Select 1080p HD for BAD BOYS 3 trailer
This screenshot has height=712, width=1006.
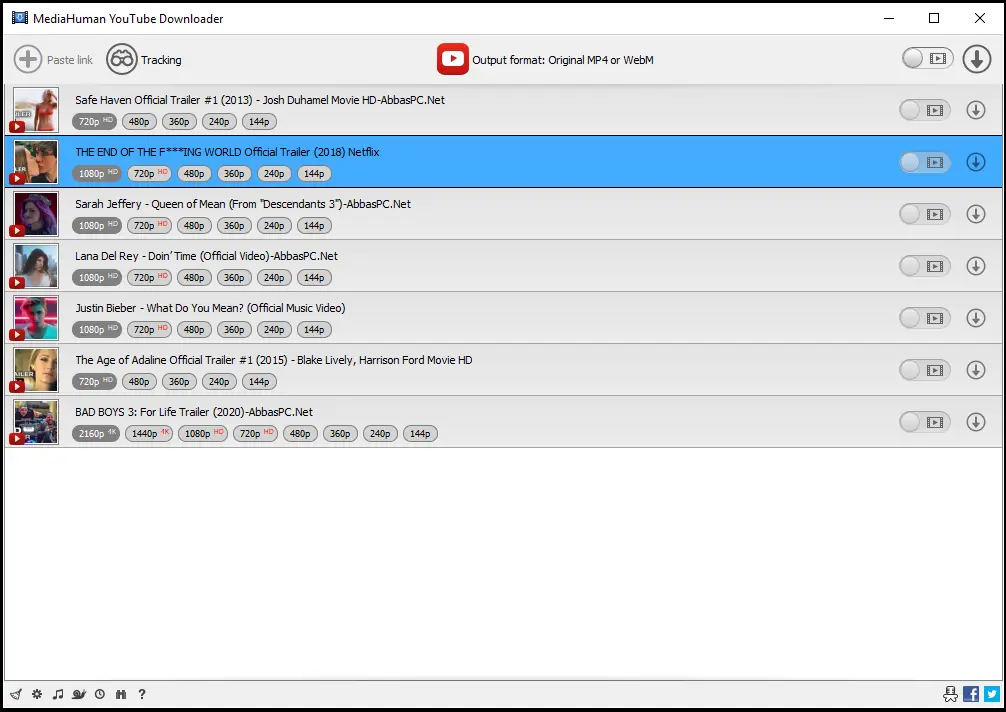pyautogui.click(x=203, y=434)
